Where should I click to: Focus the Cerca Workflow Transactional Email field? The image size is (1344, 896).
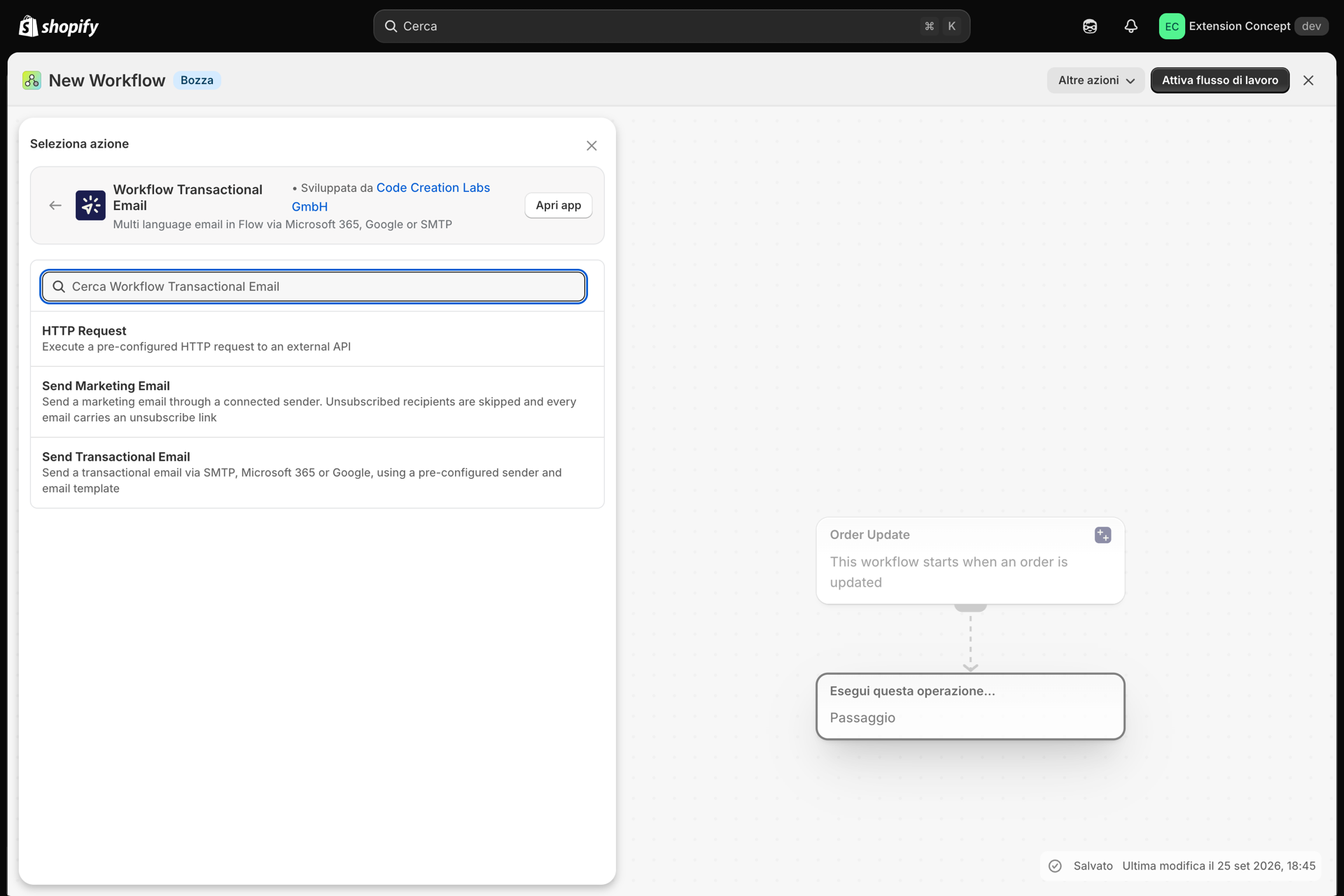(x=314, y=286)
